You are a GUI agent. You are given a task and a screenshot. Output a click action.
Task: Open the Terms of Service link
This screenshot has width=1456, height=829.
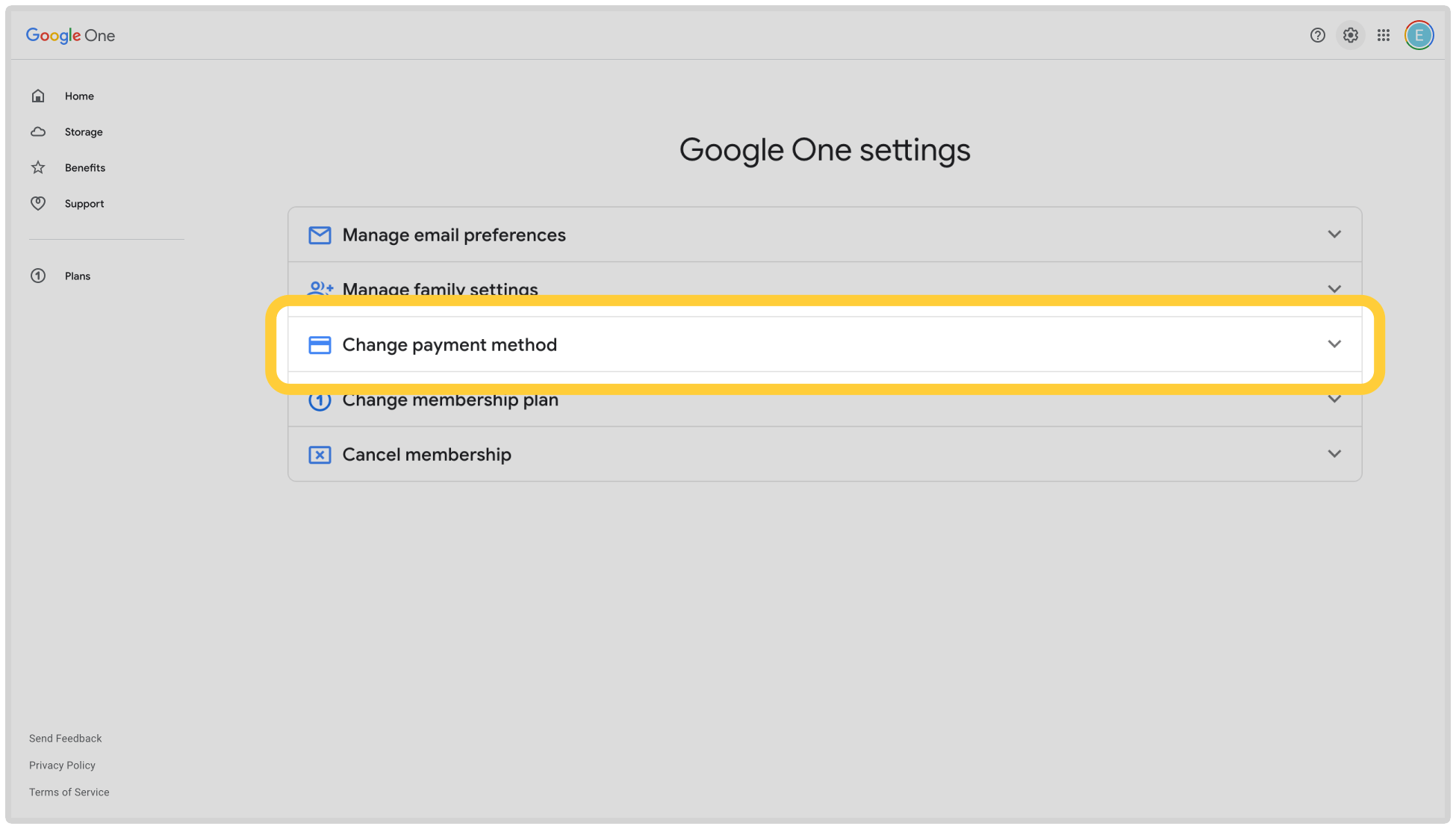point(69,792)
